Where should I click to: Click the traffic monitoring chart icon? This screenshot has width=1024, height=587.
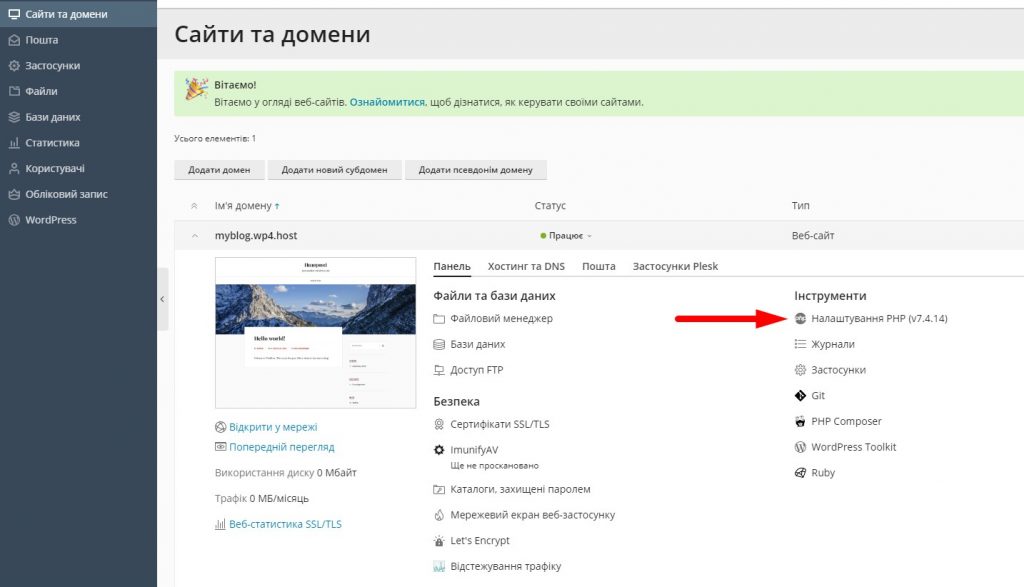coord(439,567)
